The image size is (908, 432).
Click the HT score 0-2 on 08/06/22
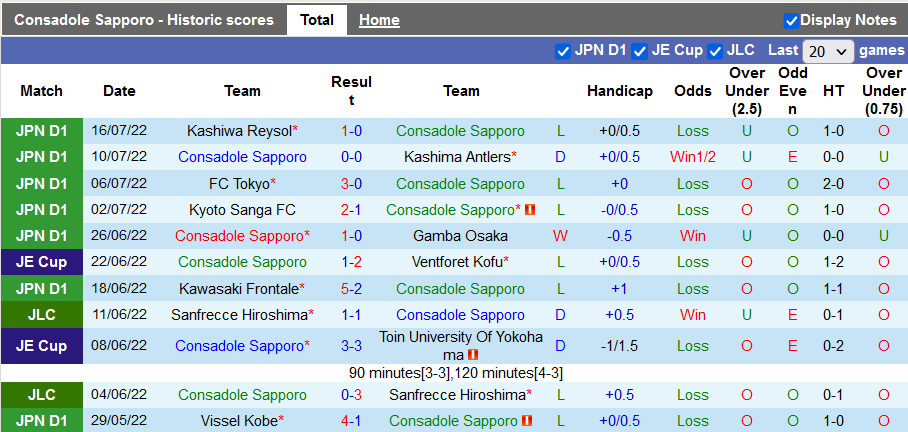coord(833,346)
